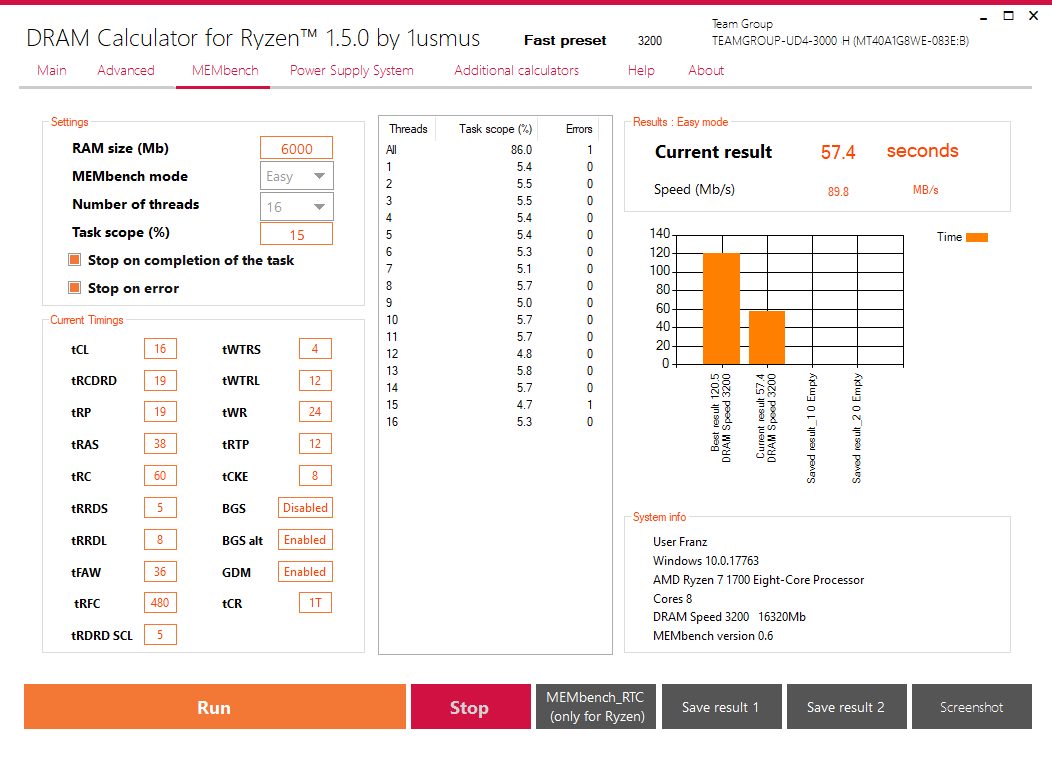1052x771 pixels.
Task: Click the tRAS value 38
Action: coord(160,444)
